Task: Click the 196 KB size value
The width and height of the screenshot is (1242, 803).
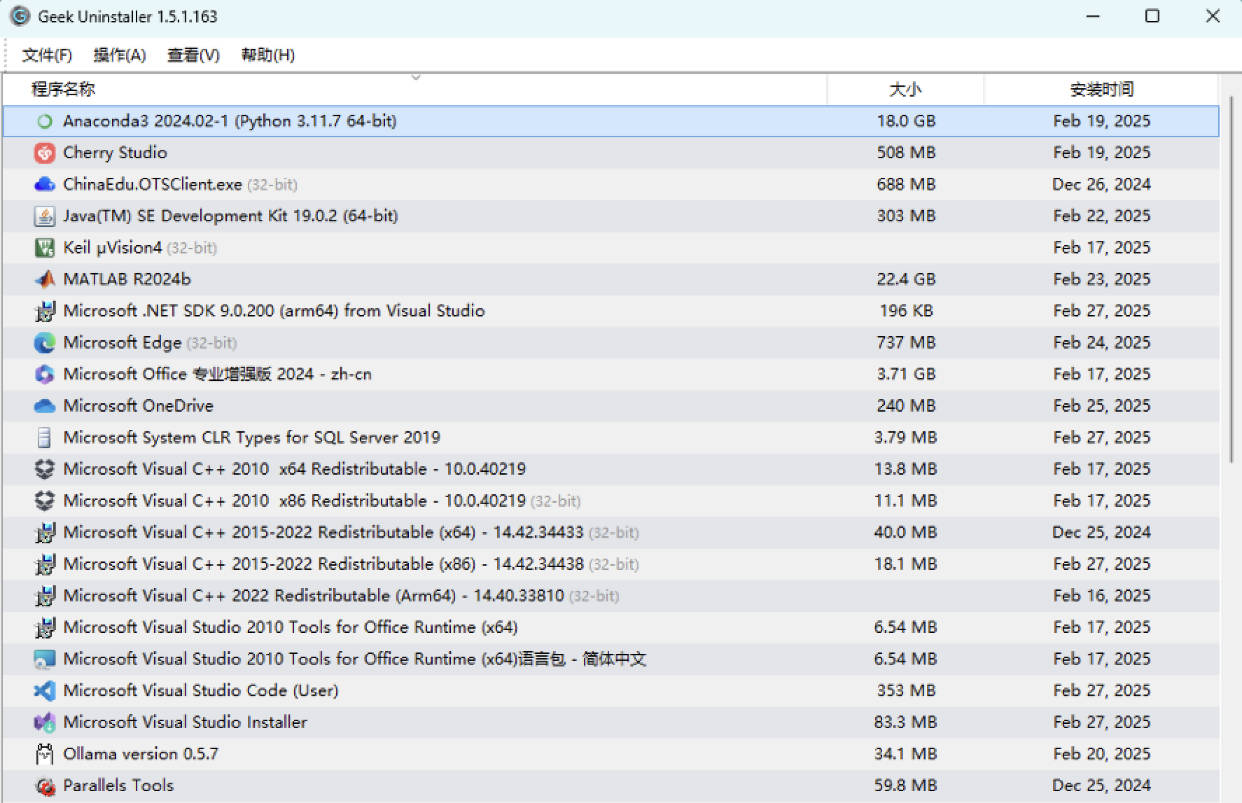Action: point(907,311)
